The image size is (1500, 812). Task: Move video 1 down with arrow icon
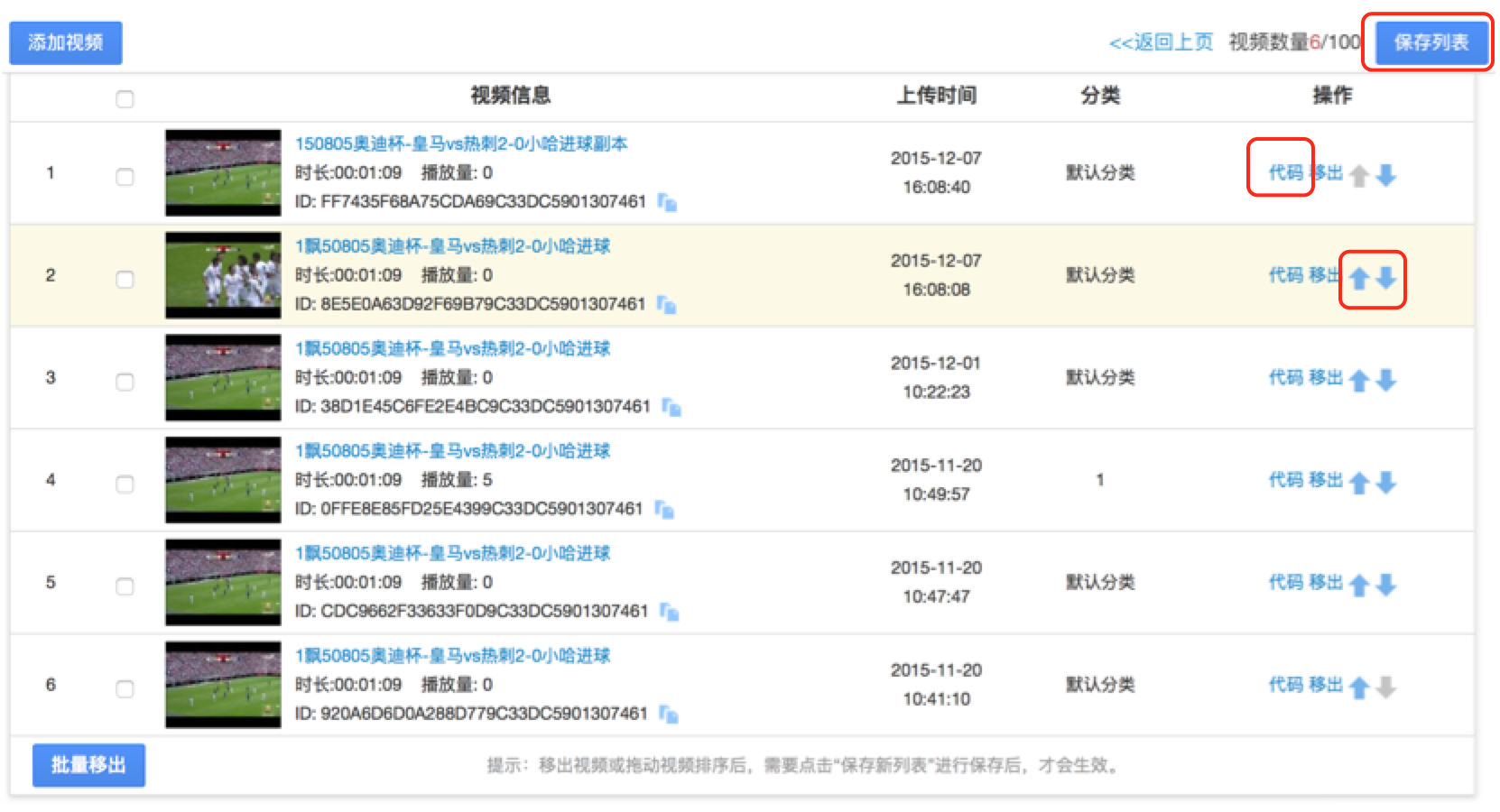tap(1386, 175)
